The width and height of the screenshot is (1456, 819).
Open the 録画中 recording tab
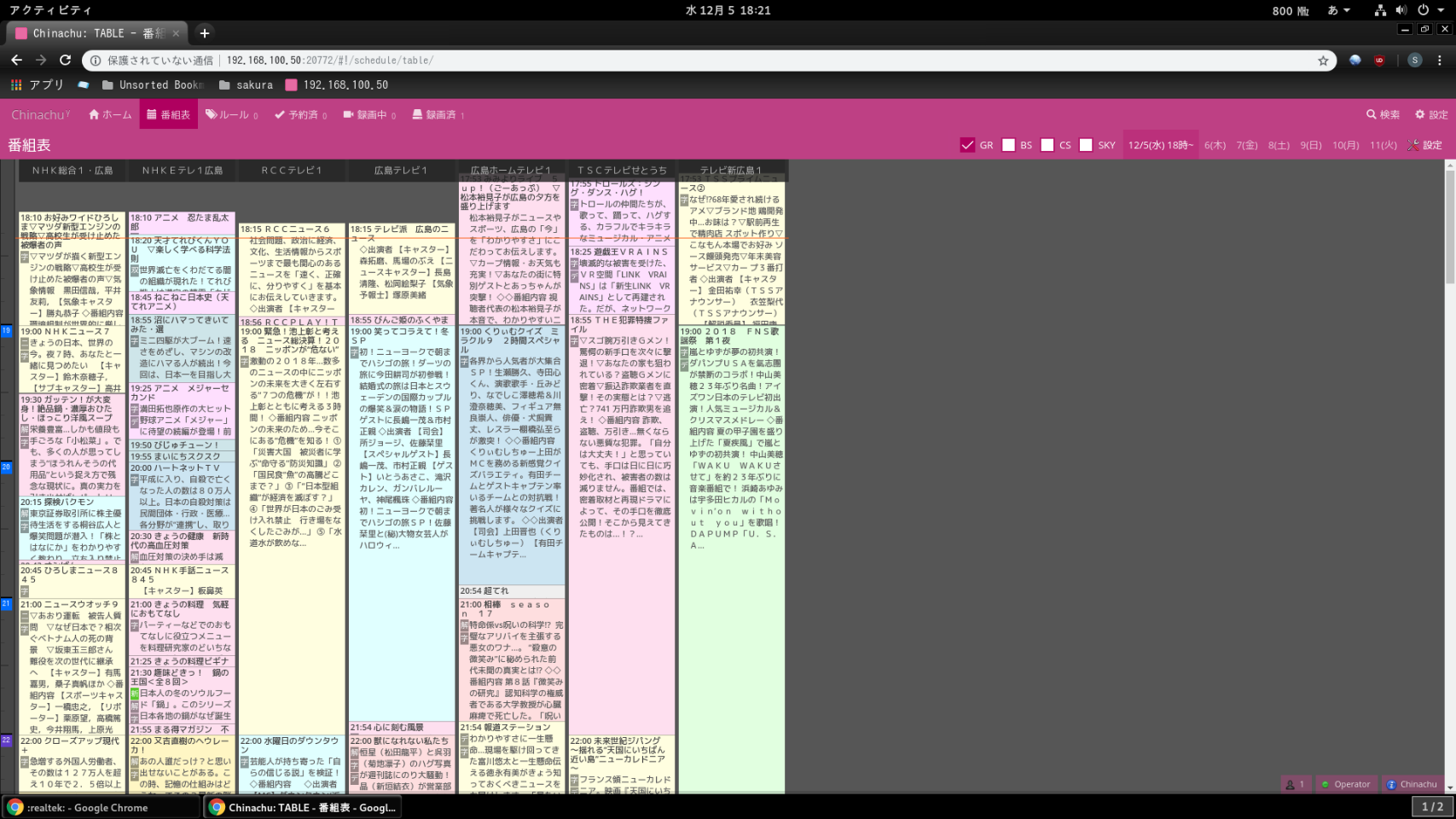369,114
